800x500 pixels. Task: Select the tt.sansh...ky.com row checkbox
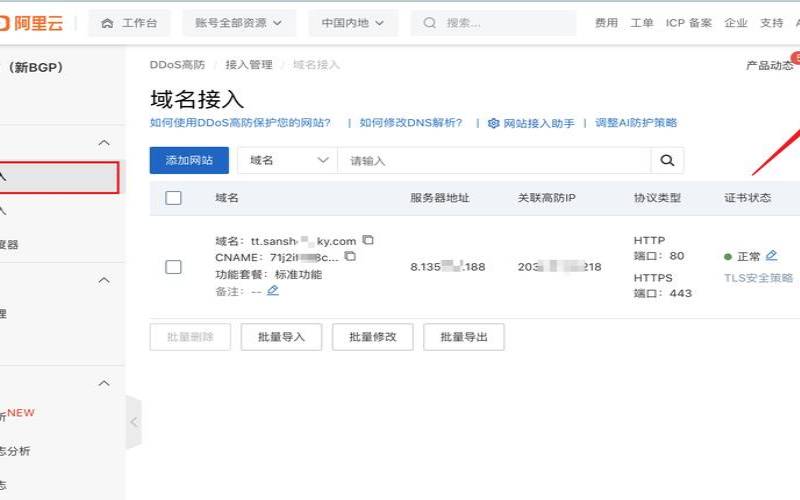point(173,266)
